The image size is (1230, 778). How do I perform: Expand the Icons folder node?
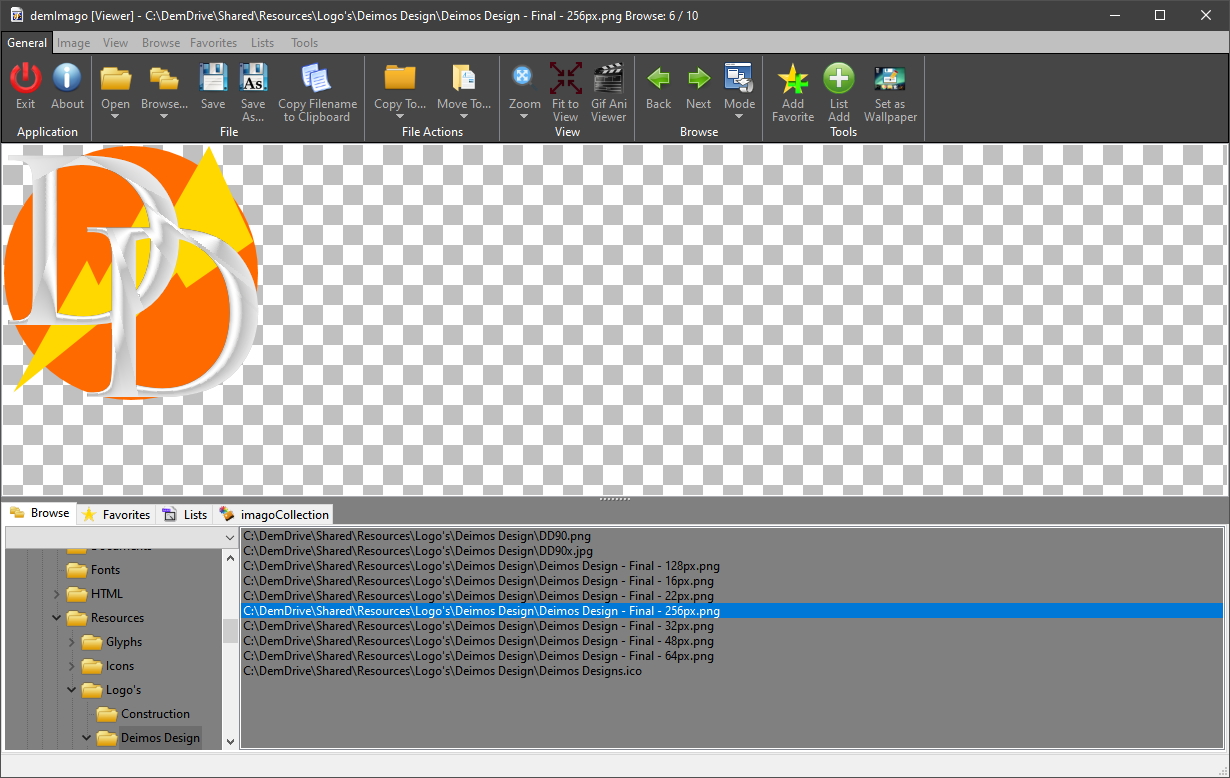(72, 666)
